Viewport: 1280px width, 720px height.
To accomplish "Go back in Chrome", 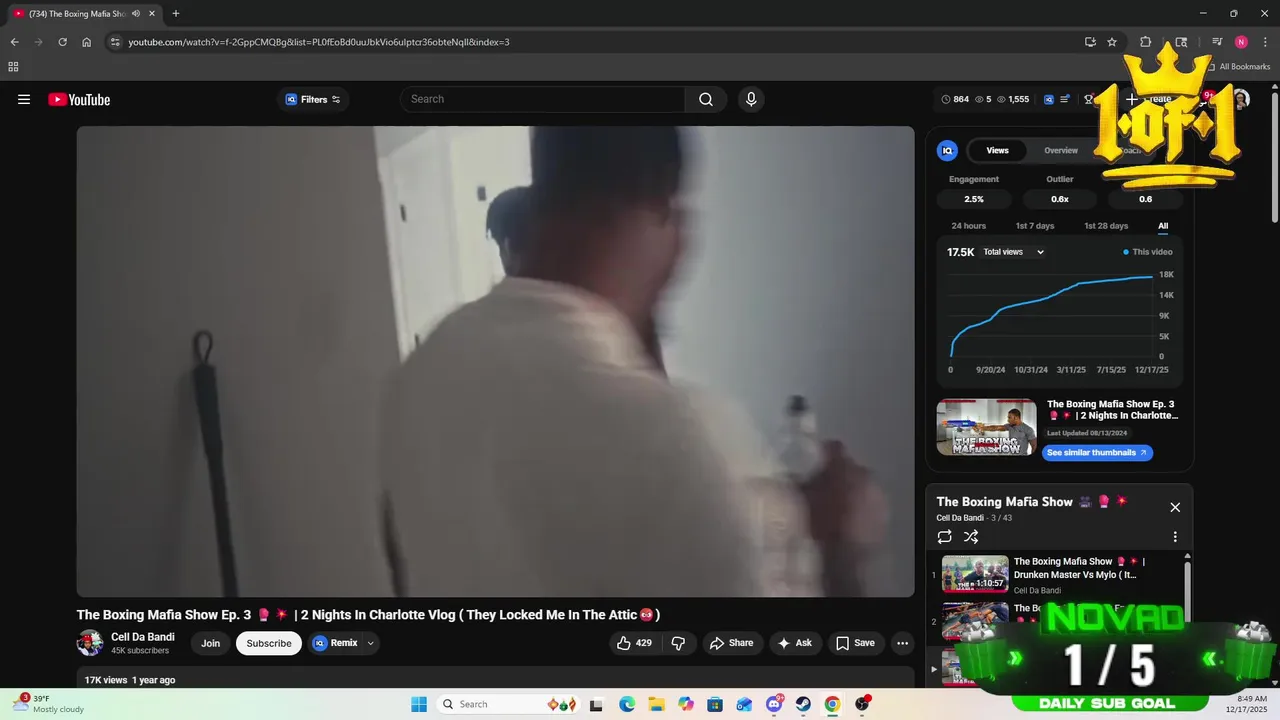I will pos(14,42).
